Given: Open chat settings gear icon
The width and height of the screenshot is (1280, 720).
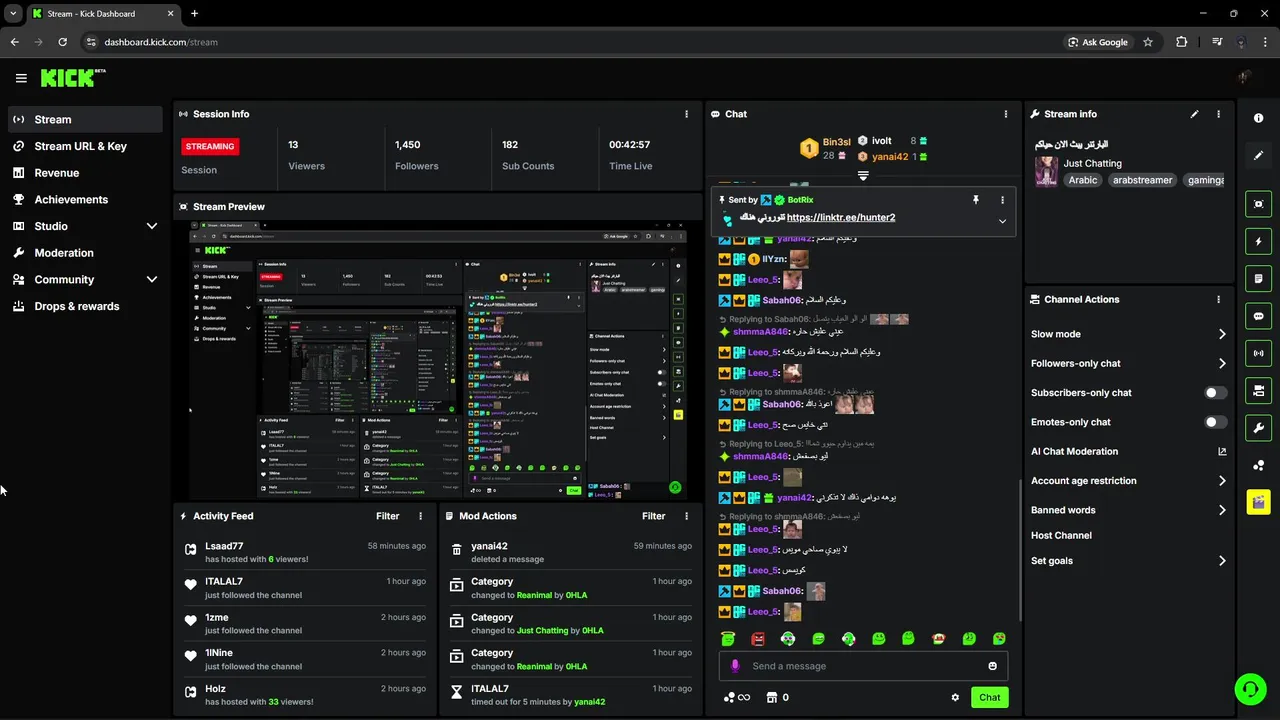Looking at the screenshot, I should pos(955,698).
